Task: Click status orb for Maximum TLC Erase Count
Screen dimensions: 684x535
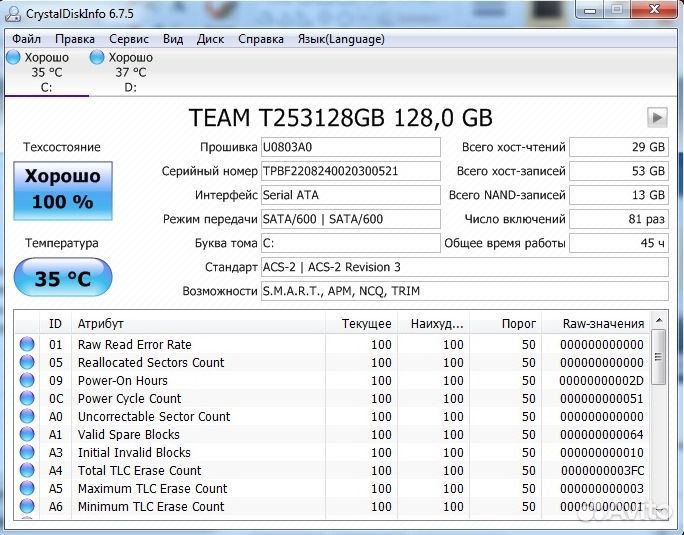Action: coord(27,488)
